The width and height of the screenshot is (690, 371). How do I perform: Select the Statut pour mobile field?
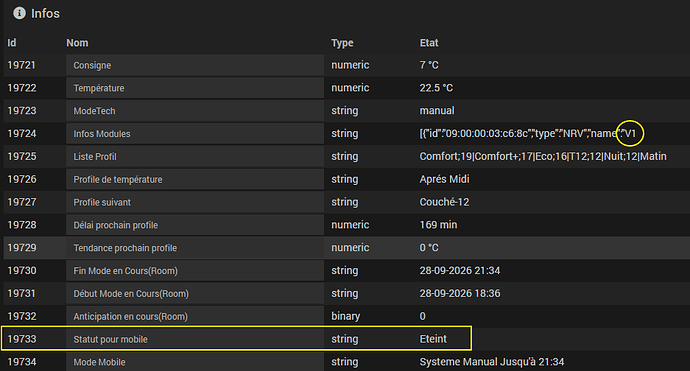(x=195, y=339)
